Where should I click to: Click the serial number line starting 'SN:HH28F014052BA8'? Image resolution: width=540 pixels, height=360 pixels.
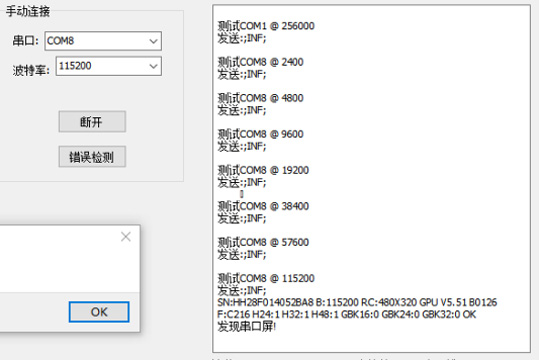pos(357,302)
